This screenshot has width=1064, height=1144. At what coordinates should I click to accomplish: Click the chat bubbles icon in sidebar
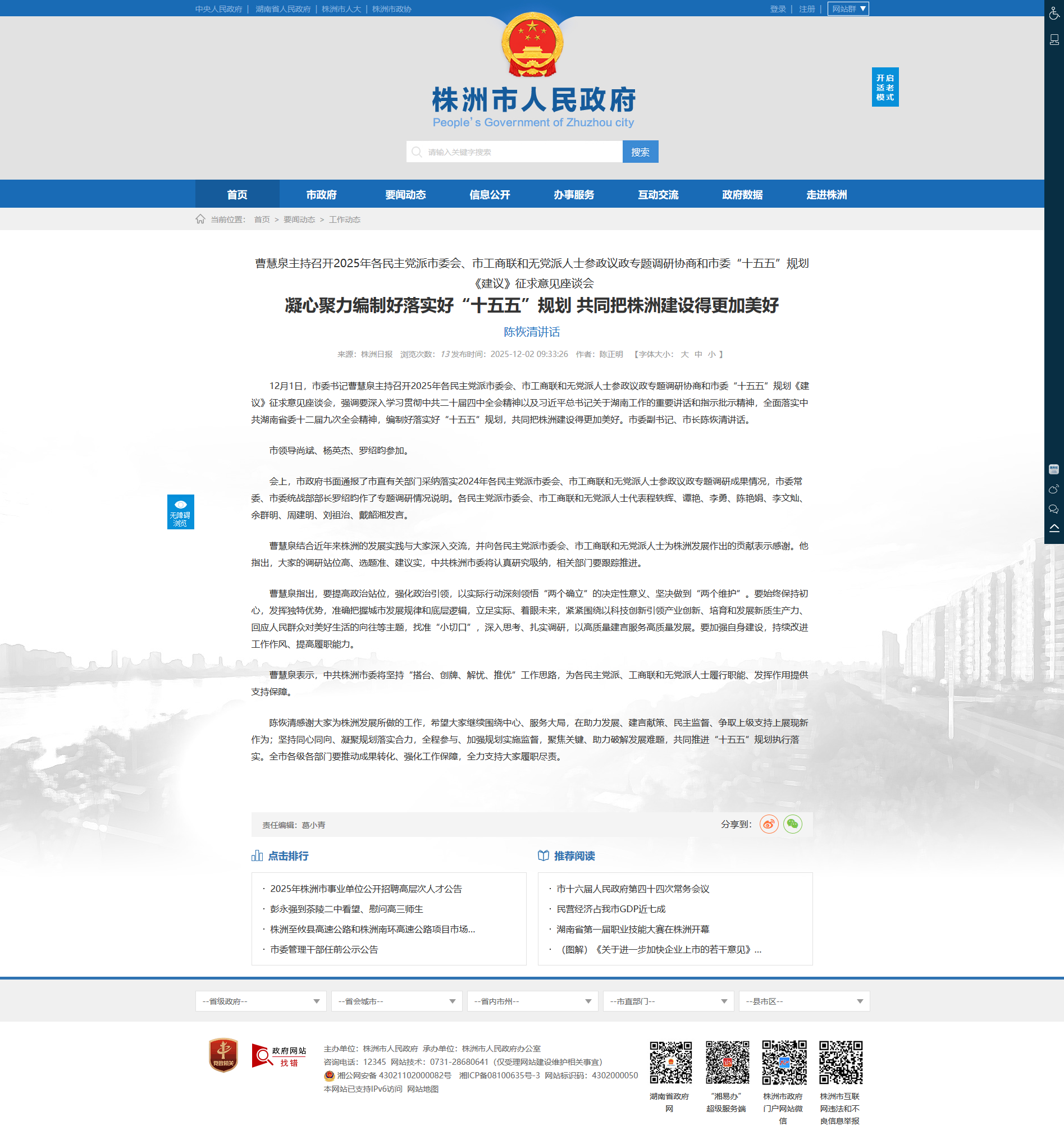click(x=1053, y=509)
